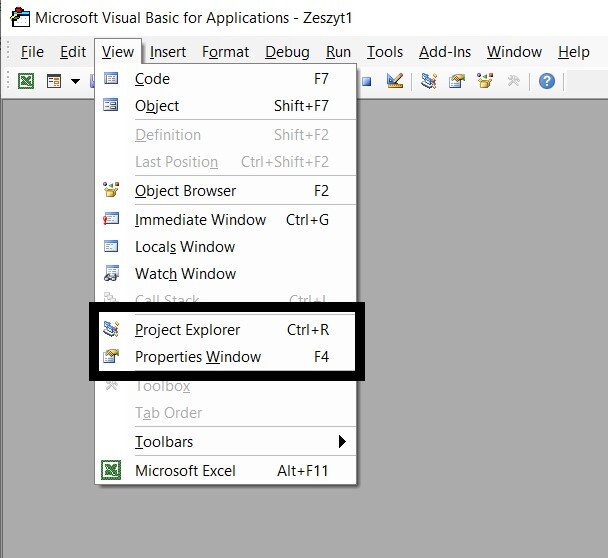Click the Toolbars submenu arrow
The width and height of the screenshot is (608, 558).
[342, 441]
